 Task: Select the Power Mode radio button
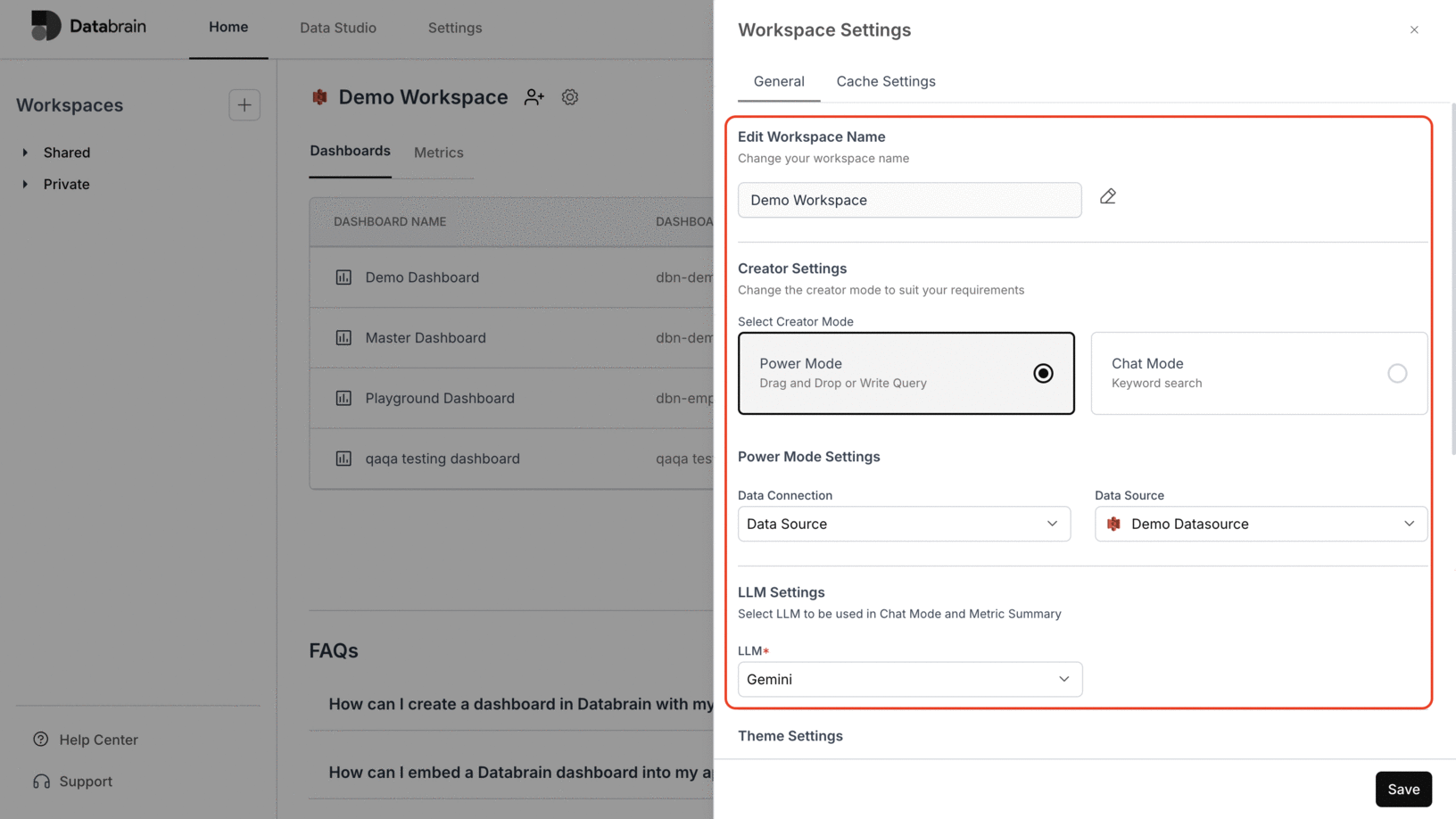(1043, 373)
